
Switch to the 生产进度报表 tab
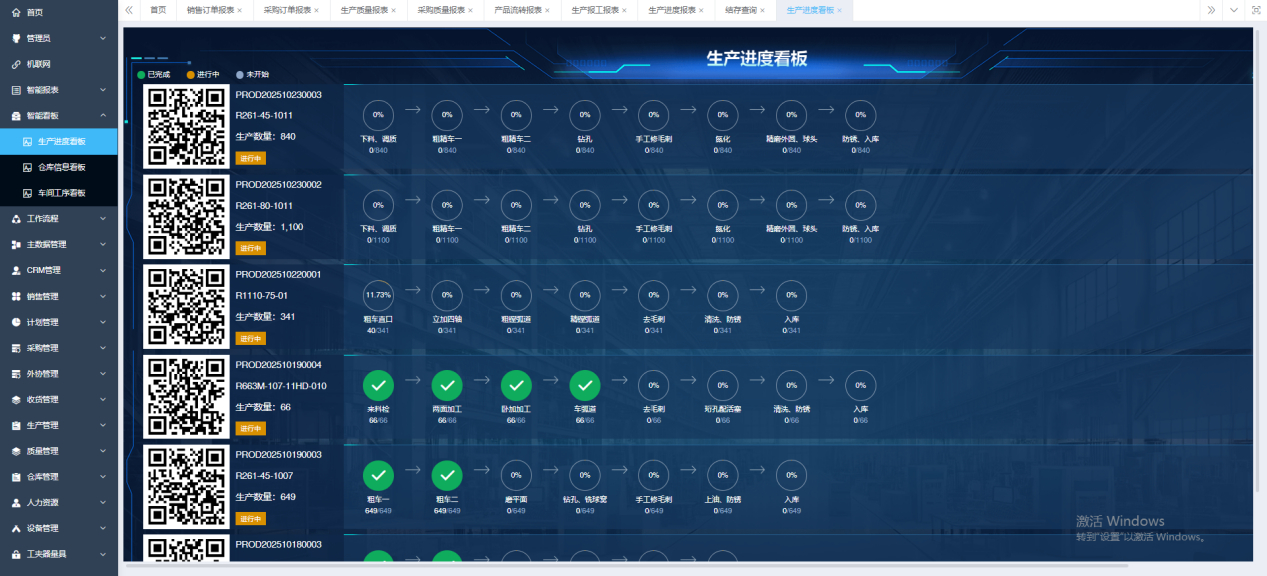point(677,10)
